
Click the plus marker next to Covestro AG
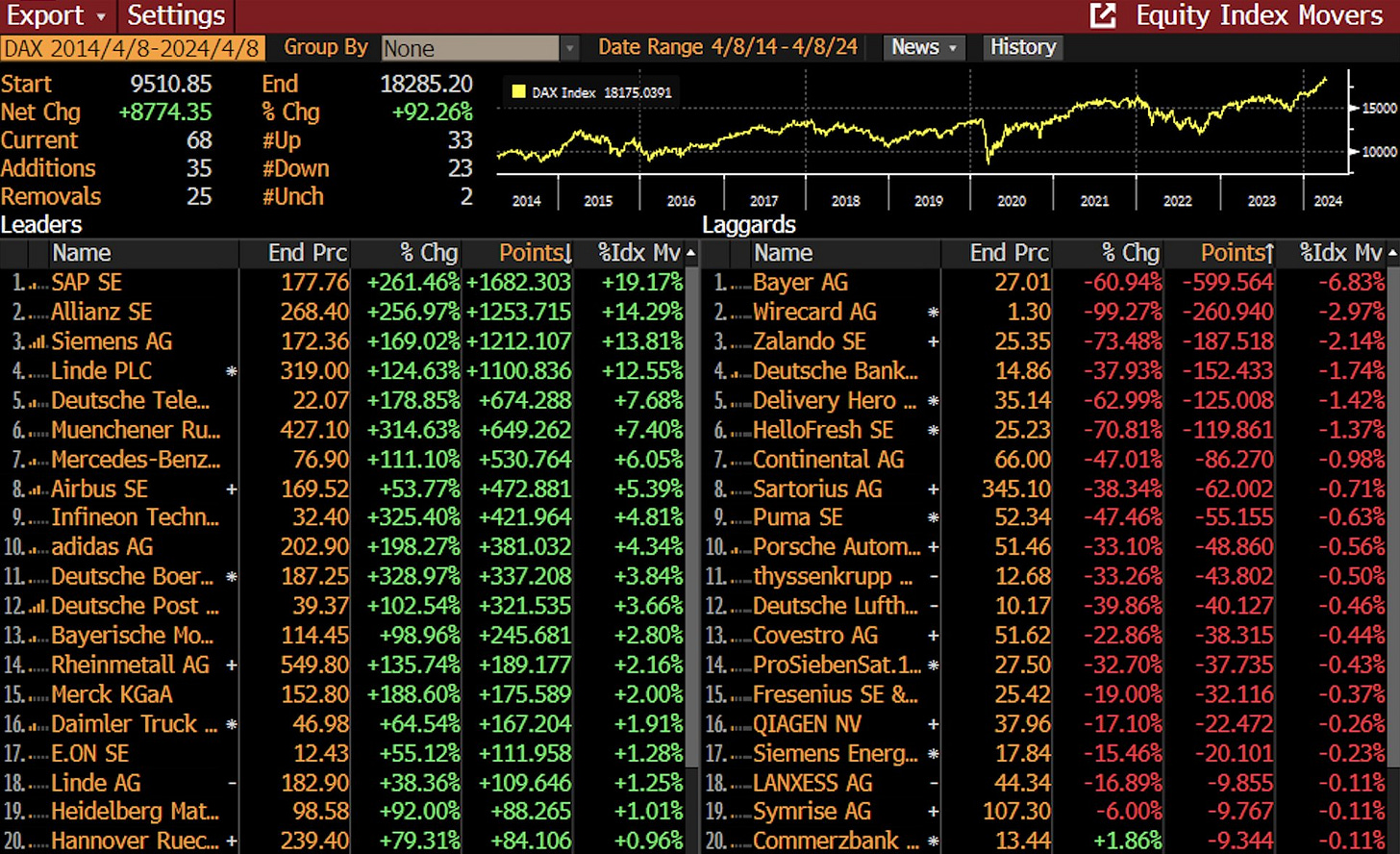[933, 637]
